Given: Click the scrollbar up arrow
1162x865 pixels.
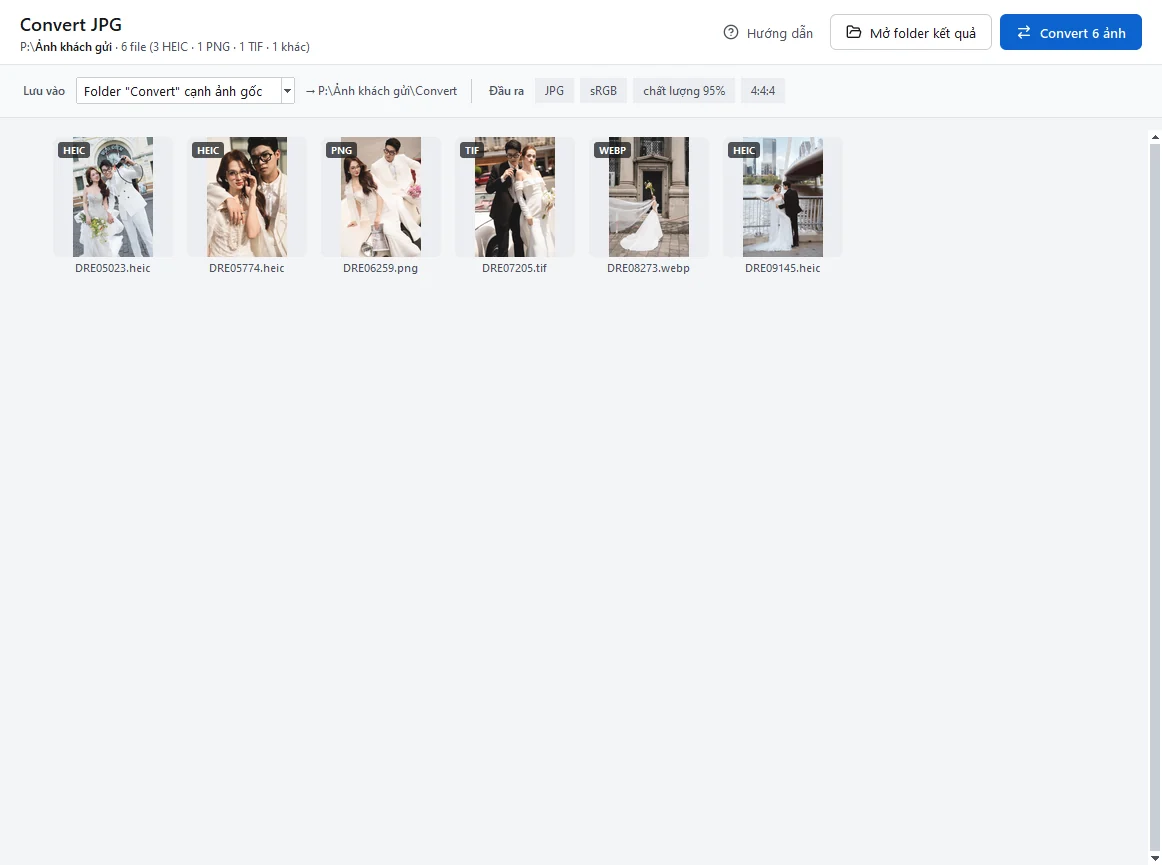Looking at the screenshot, I should tap(1155, 137).
